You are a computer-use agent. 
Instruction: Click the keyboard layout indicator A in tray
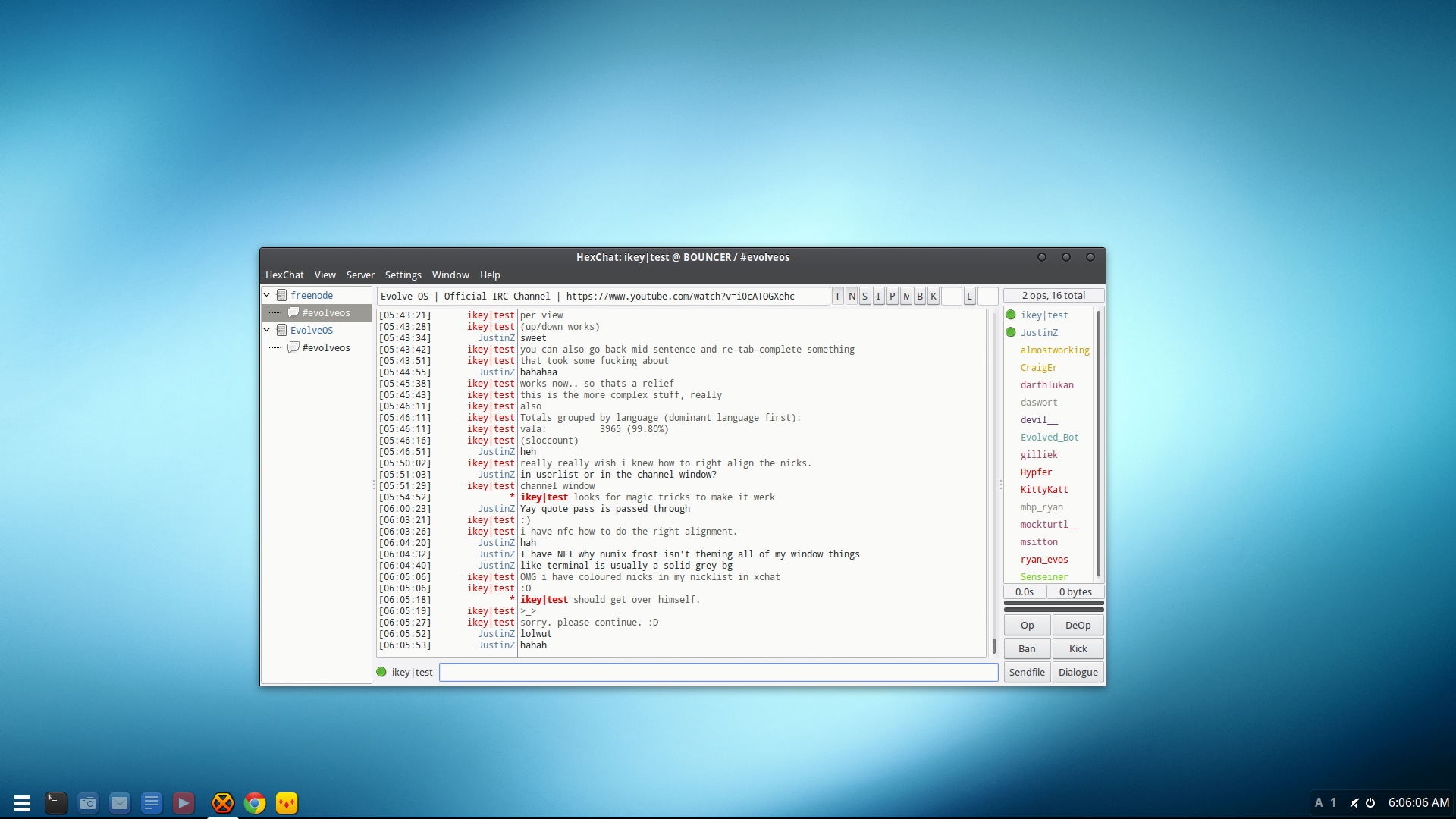click(x=1319, y=802)
